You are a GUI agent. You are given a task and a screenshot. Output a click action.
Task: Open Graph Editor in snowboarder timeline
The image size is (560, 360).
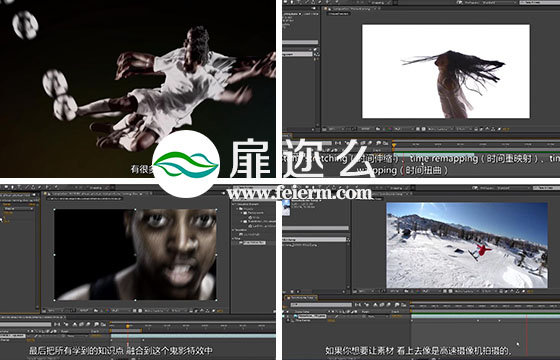pos(404,305)
